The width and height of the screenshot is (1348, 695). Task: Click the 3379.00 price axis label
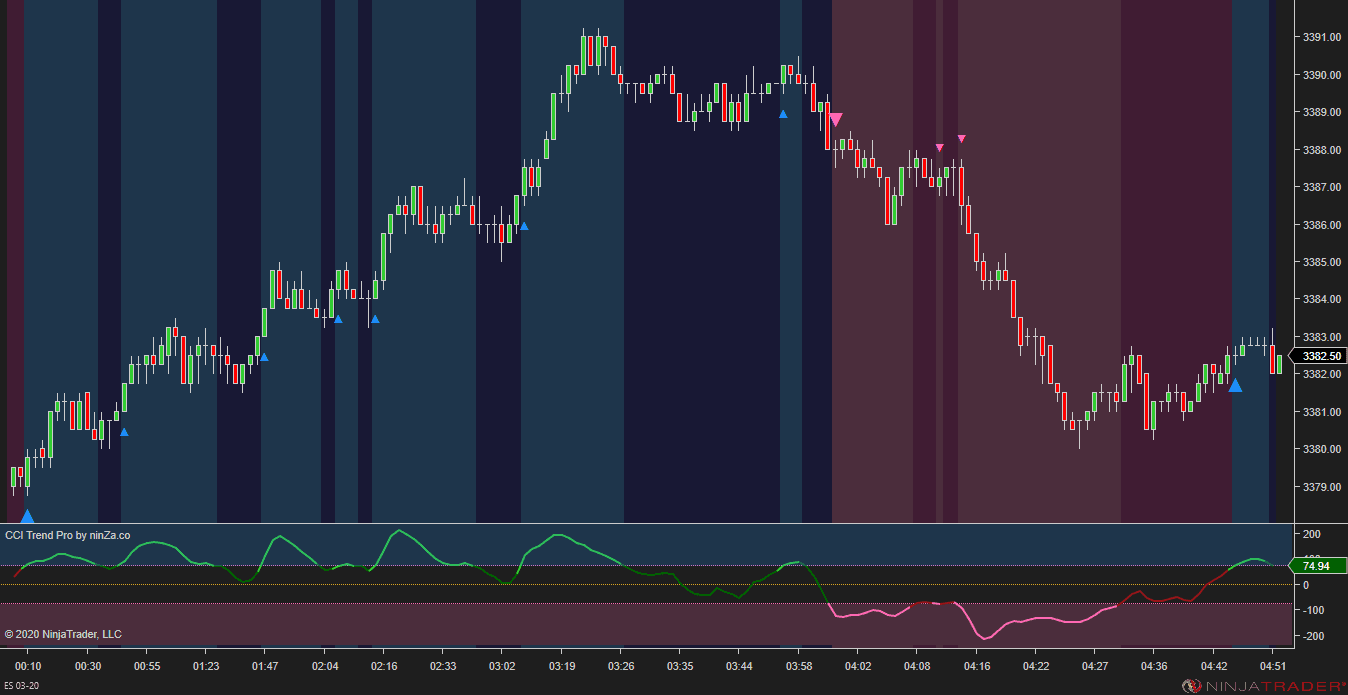pos(1322,487)
